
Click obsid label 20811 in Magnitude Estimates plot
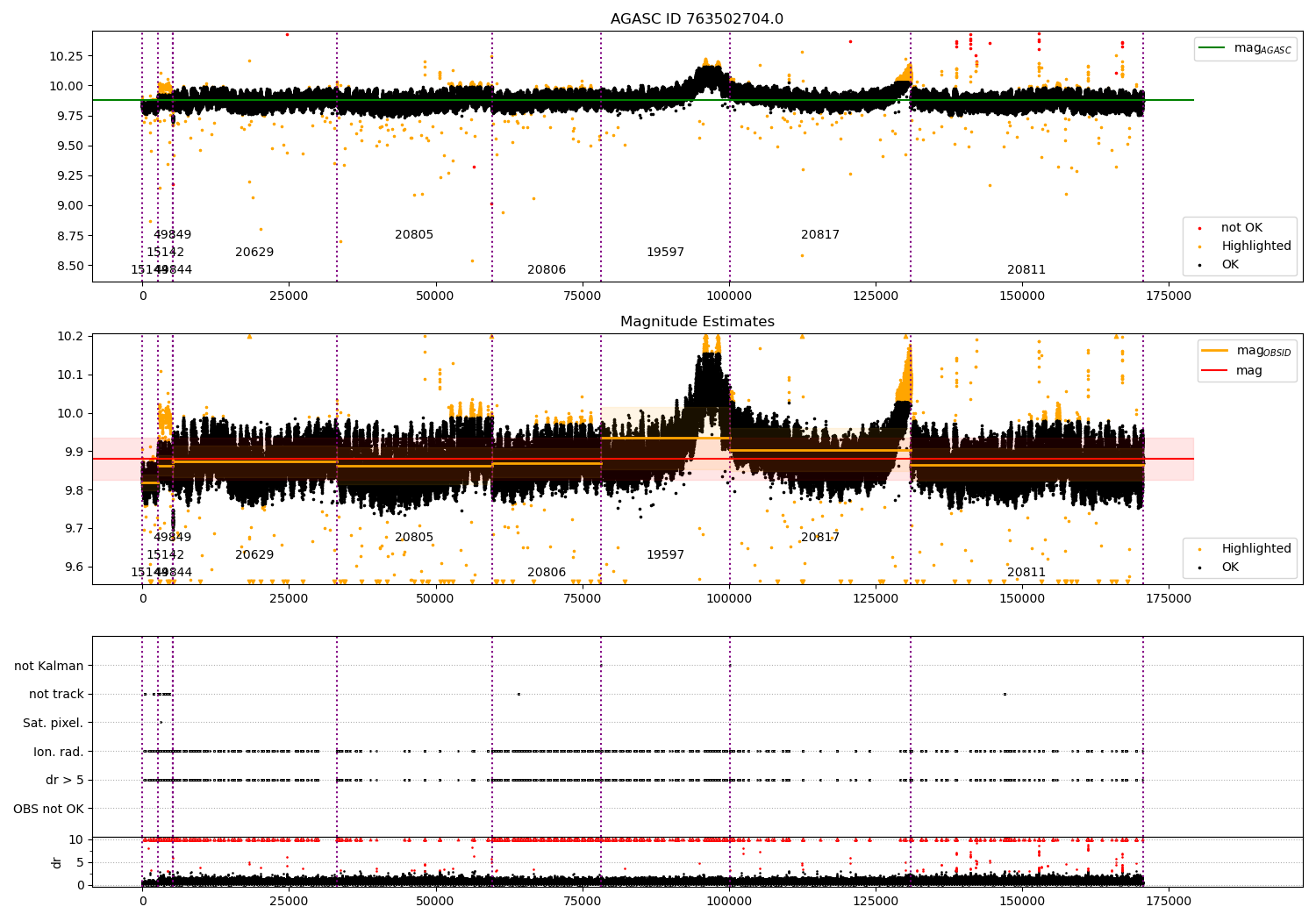[1026, 573]
